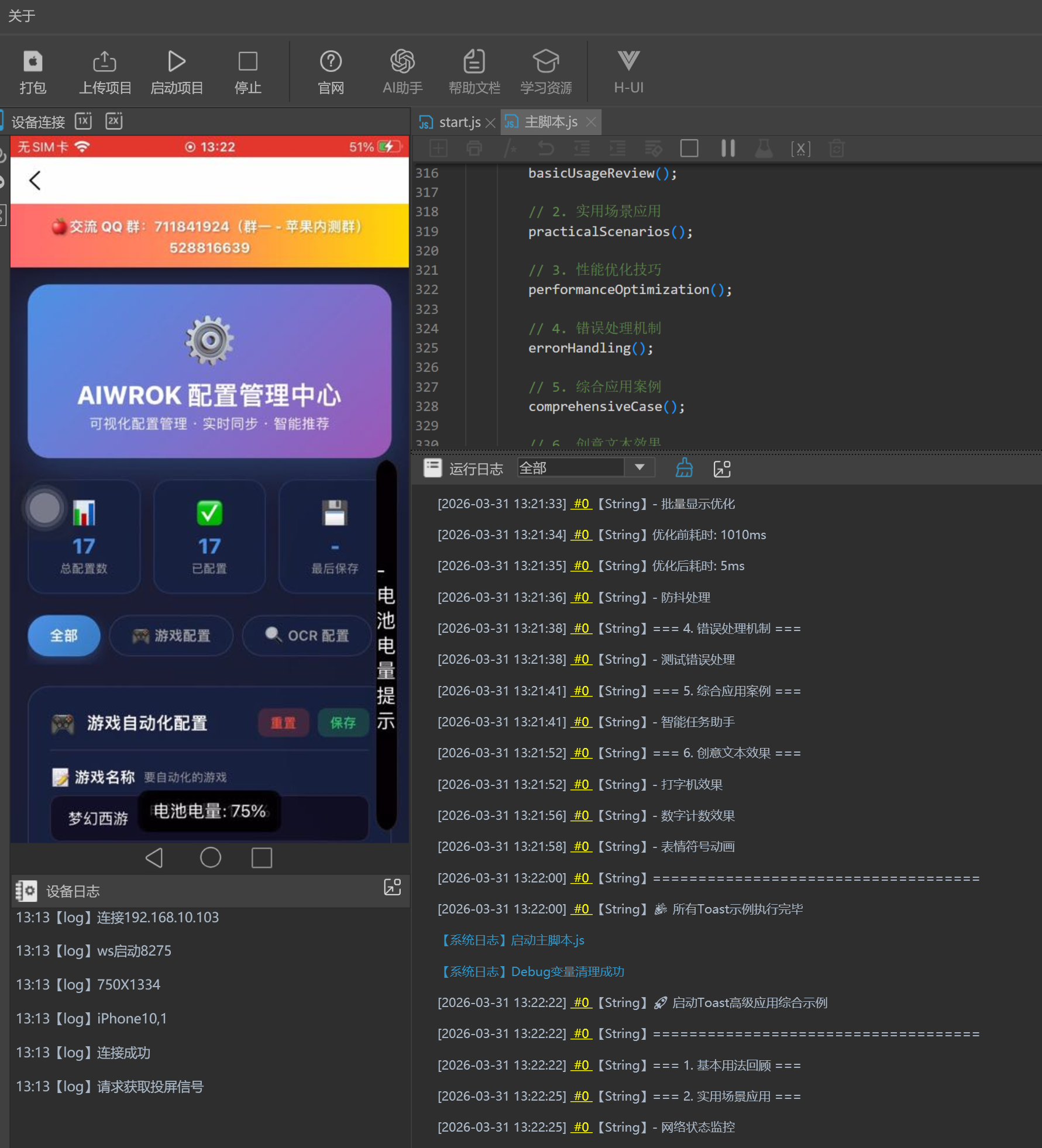This screenshot has width=1042, height=1148.
Task: Toggle 2X device screen scale
Action: click(x=114, y=121)
